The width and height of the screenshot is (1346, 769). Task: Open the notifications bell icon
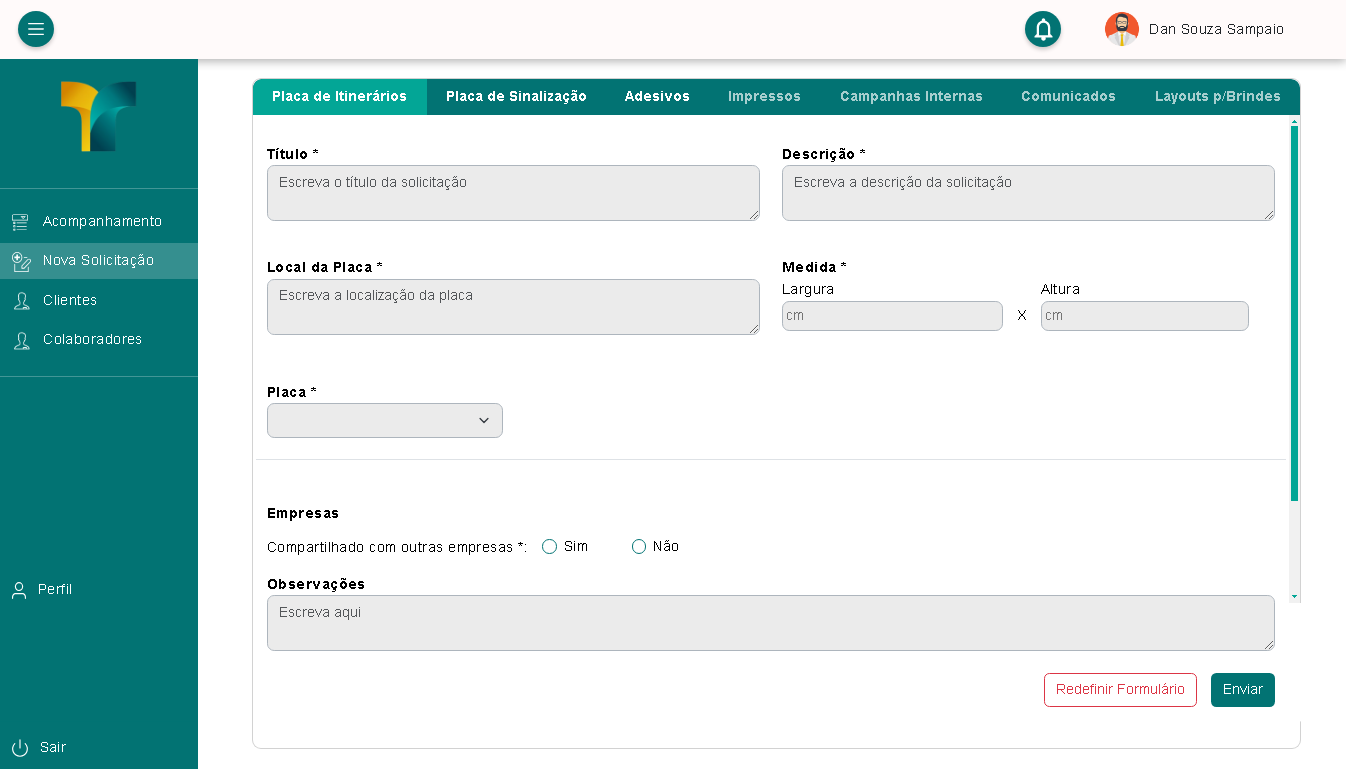point(1042,29)
